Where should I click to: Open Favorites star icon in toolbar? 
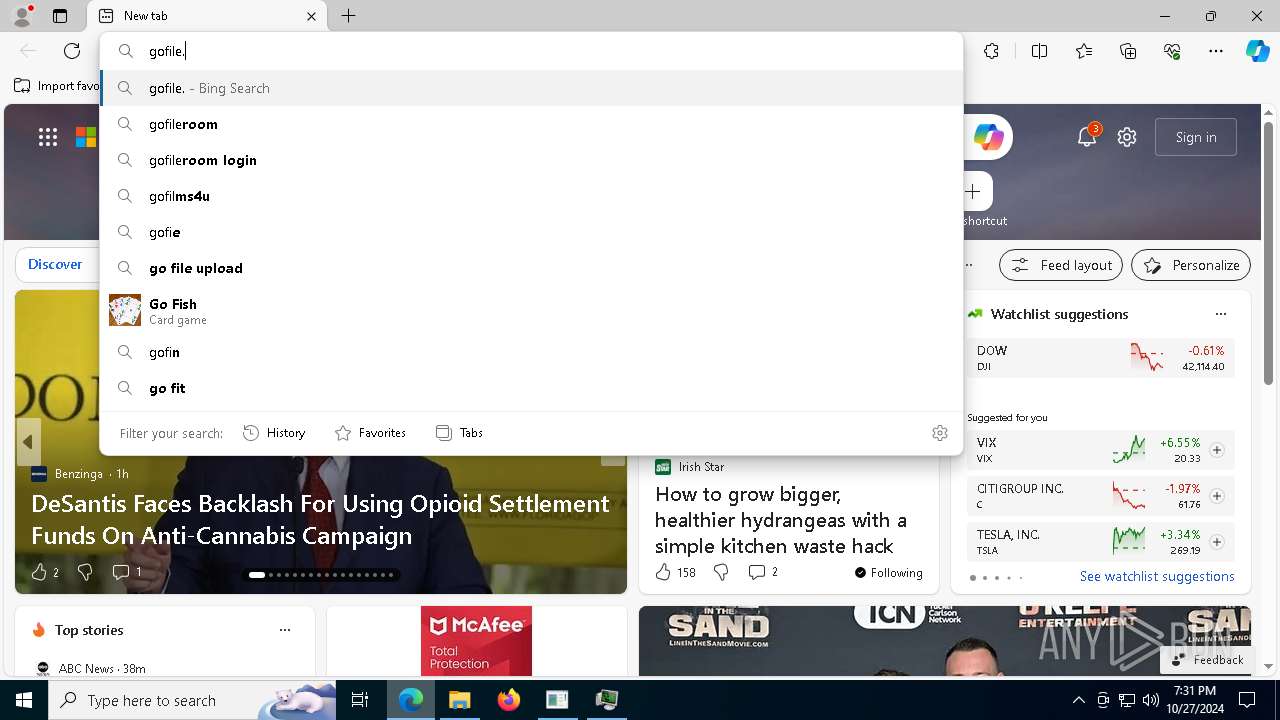tap(1084, 51)
